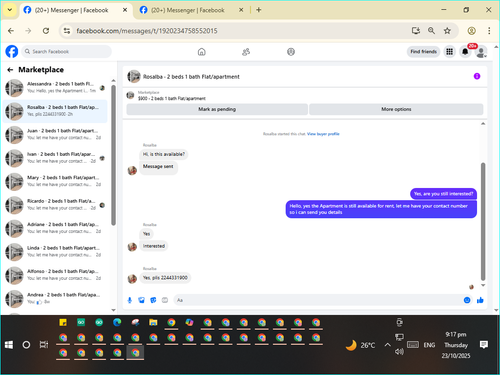This screenshot has height=375, width=500.
Task: Click the back arrow next to Marketplace
Action: click(x=10, y=70)
